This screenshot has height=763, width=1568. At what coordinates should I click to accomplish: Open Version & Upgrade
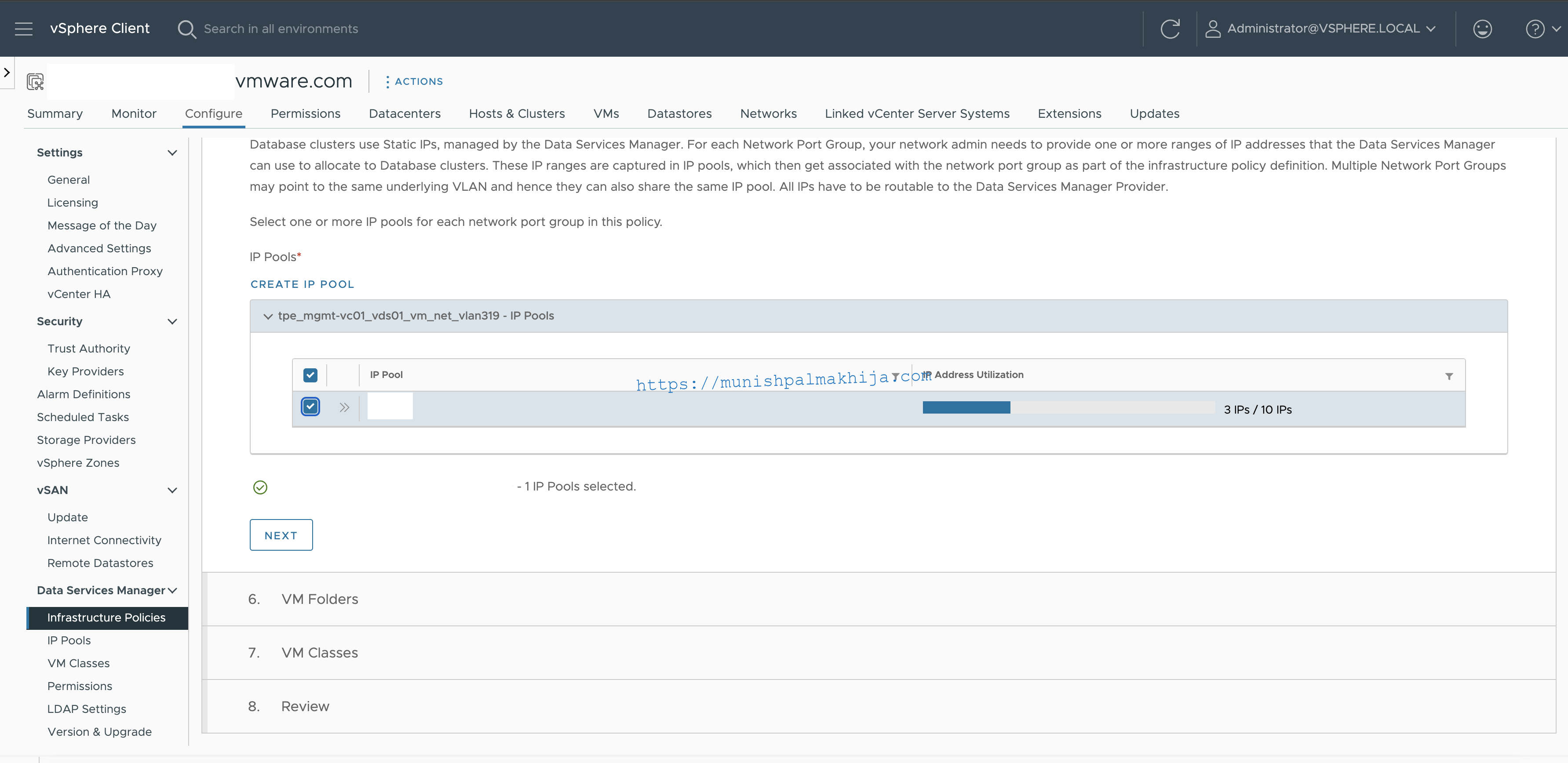pyautogui.click(x=100, y=732)
